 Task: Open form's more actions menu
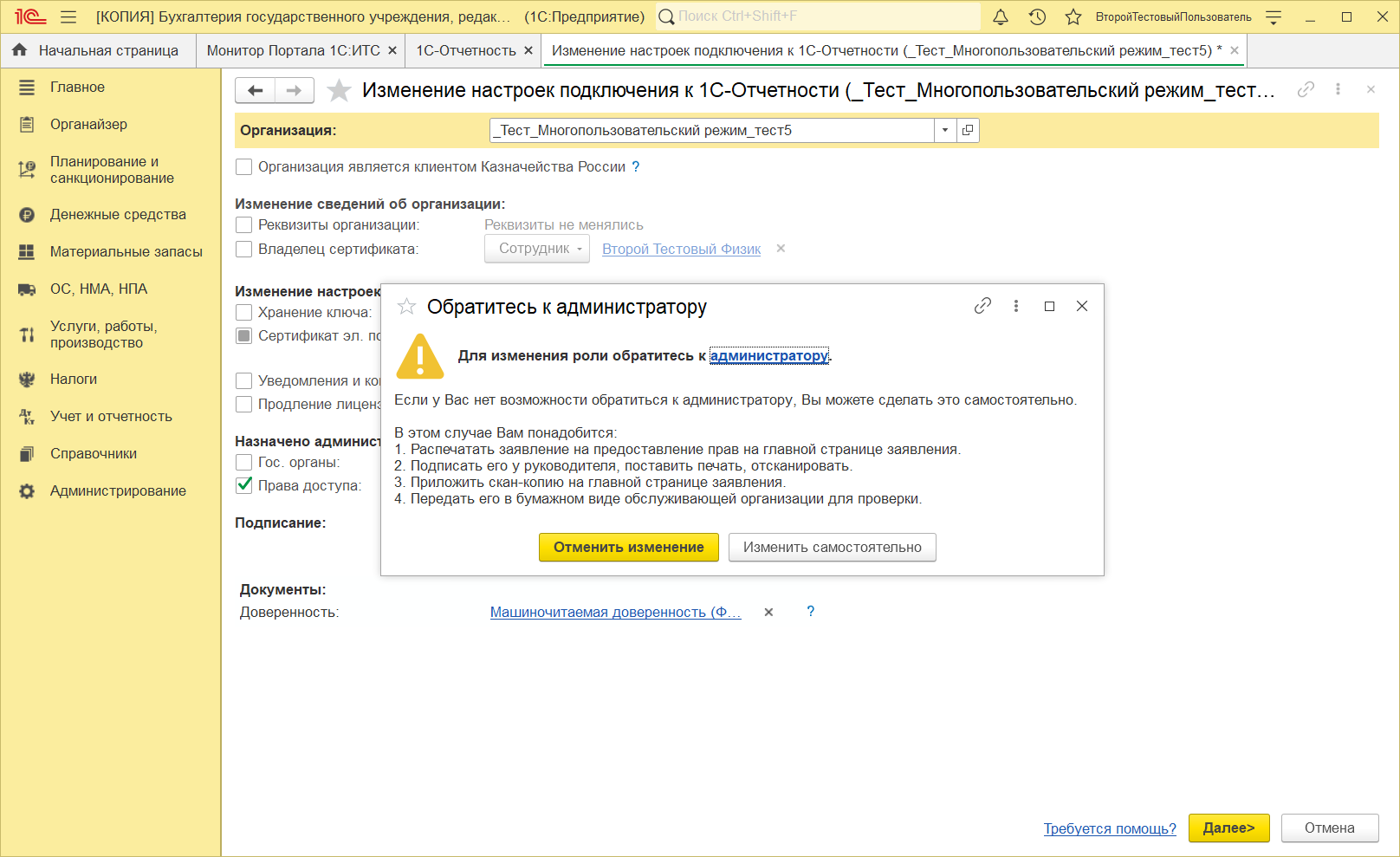point(1338,89)
